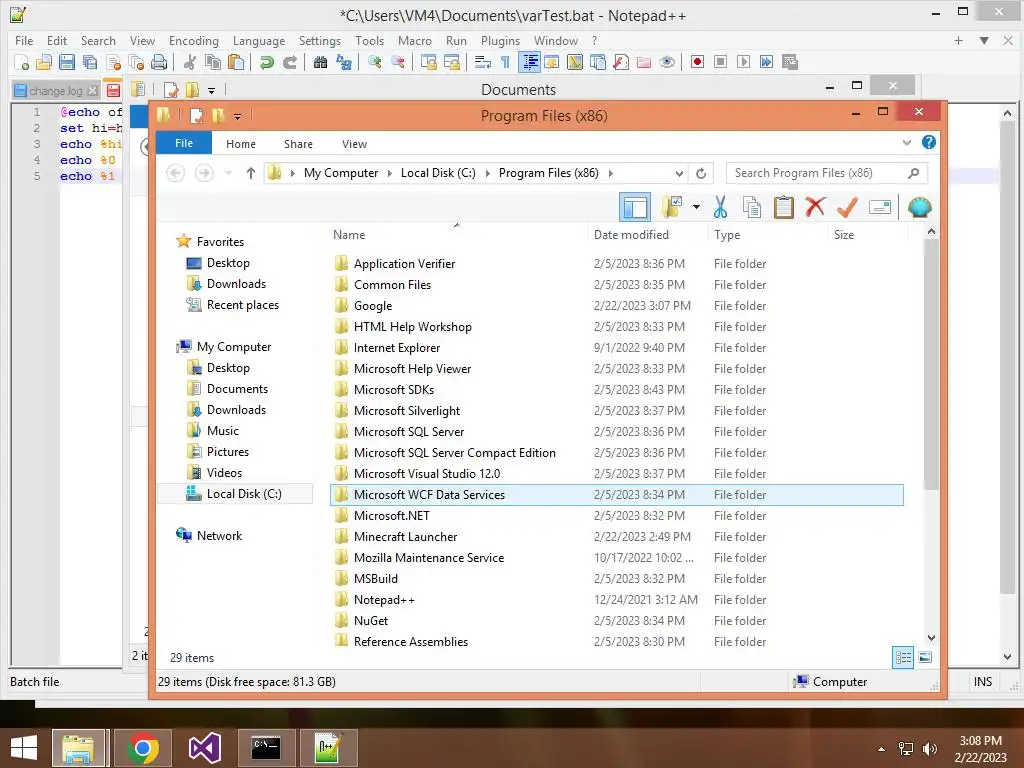The image size is (1024, 768).
Task: Click Start Recording macro red dot
Action: [x=697, y=62]
